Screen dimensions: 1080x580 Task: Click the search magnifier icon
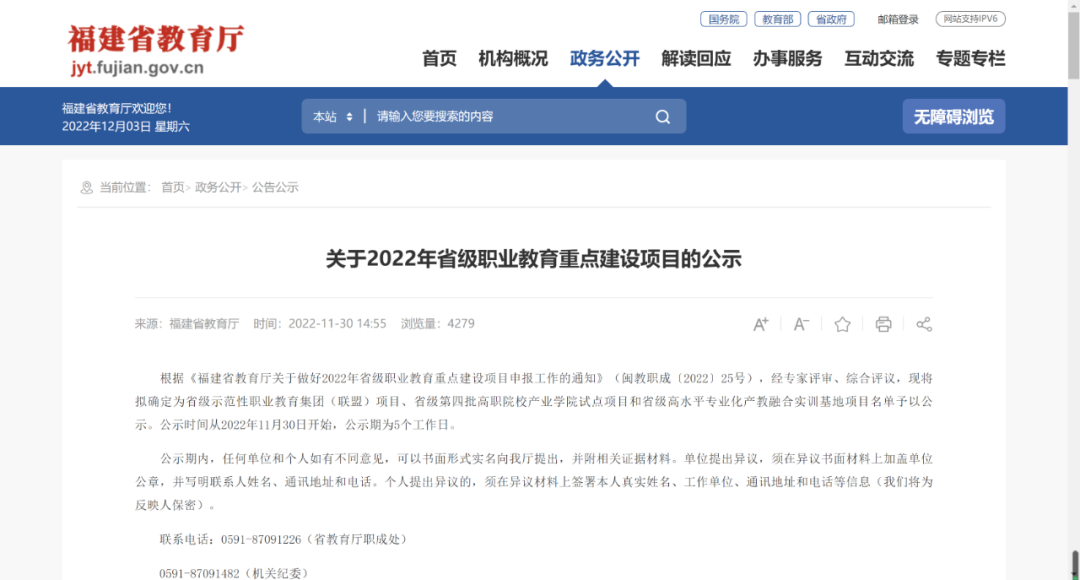click(663, 116)
